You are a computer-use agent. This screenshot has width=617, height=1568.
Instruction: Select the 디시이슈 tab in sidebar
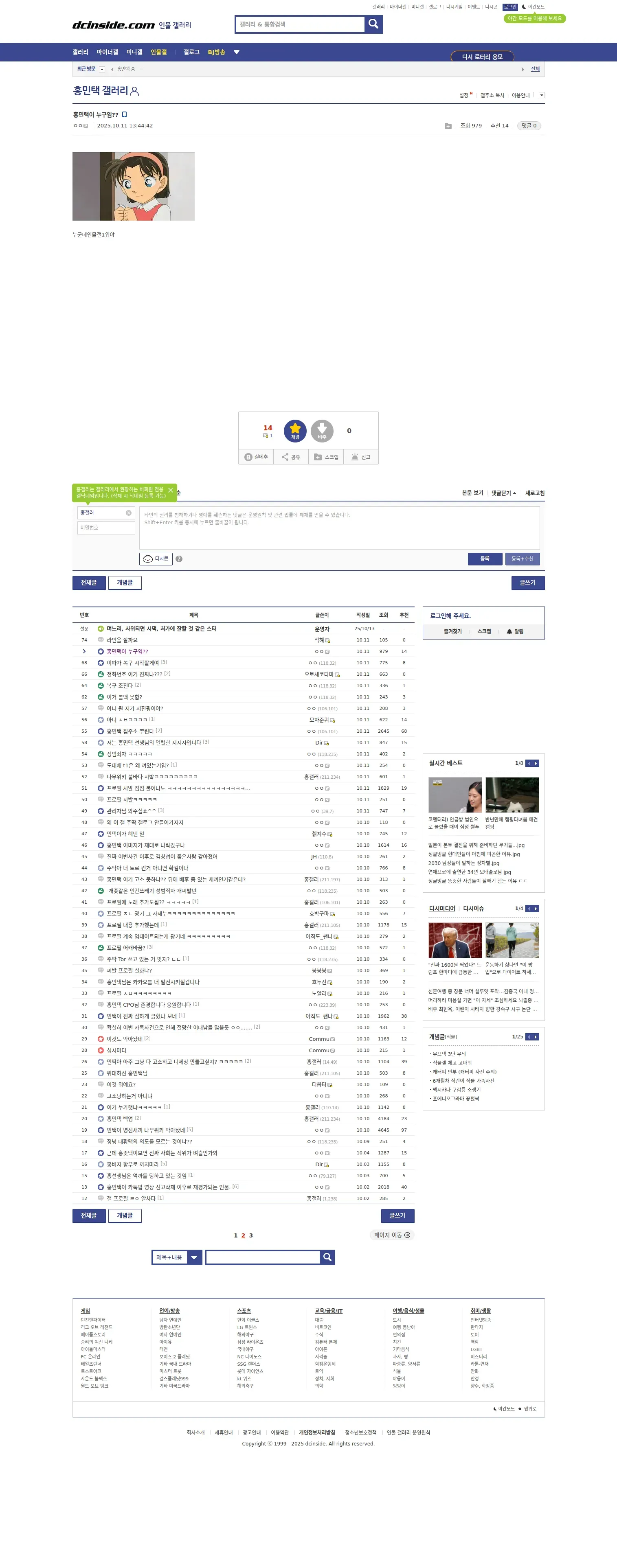[473, 909]
